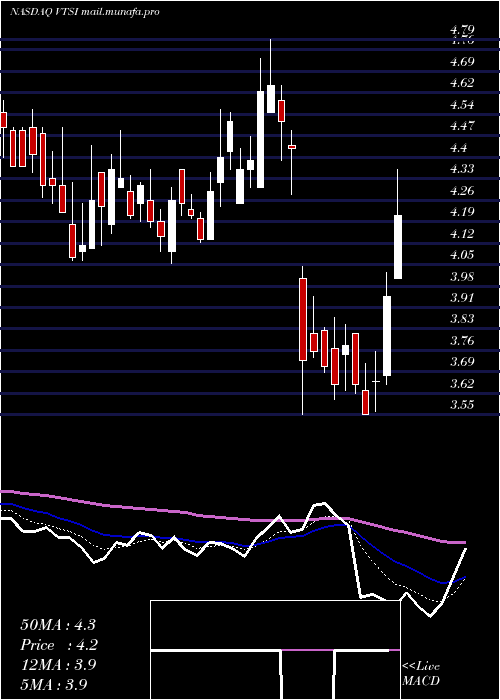Click the Price : 4.2 readout

59,645
